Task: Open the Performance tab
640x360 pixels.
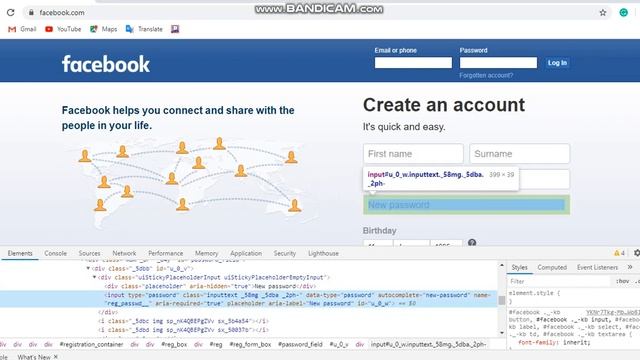Action: click(165, 253)
